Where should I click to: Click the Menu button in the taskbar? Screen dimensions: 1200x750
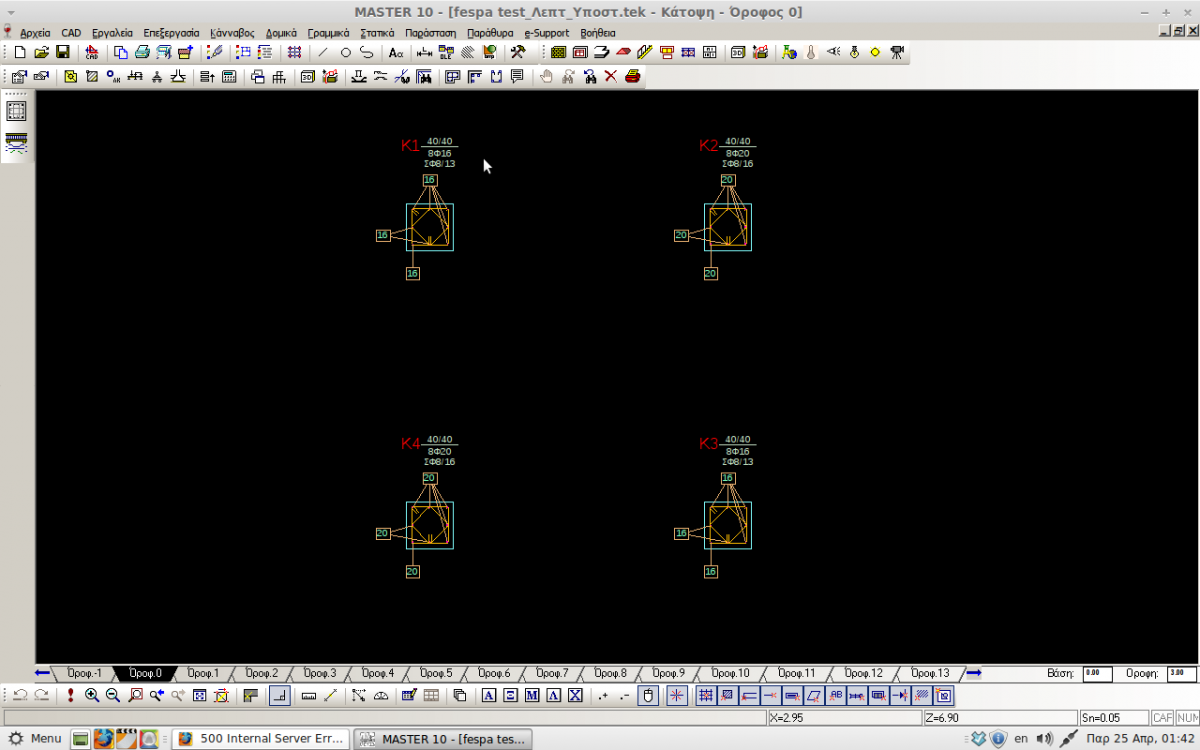coord(35,739)
